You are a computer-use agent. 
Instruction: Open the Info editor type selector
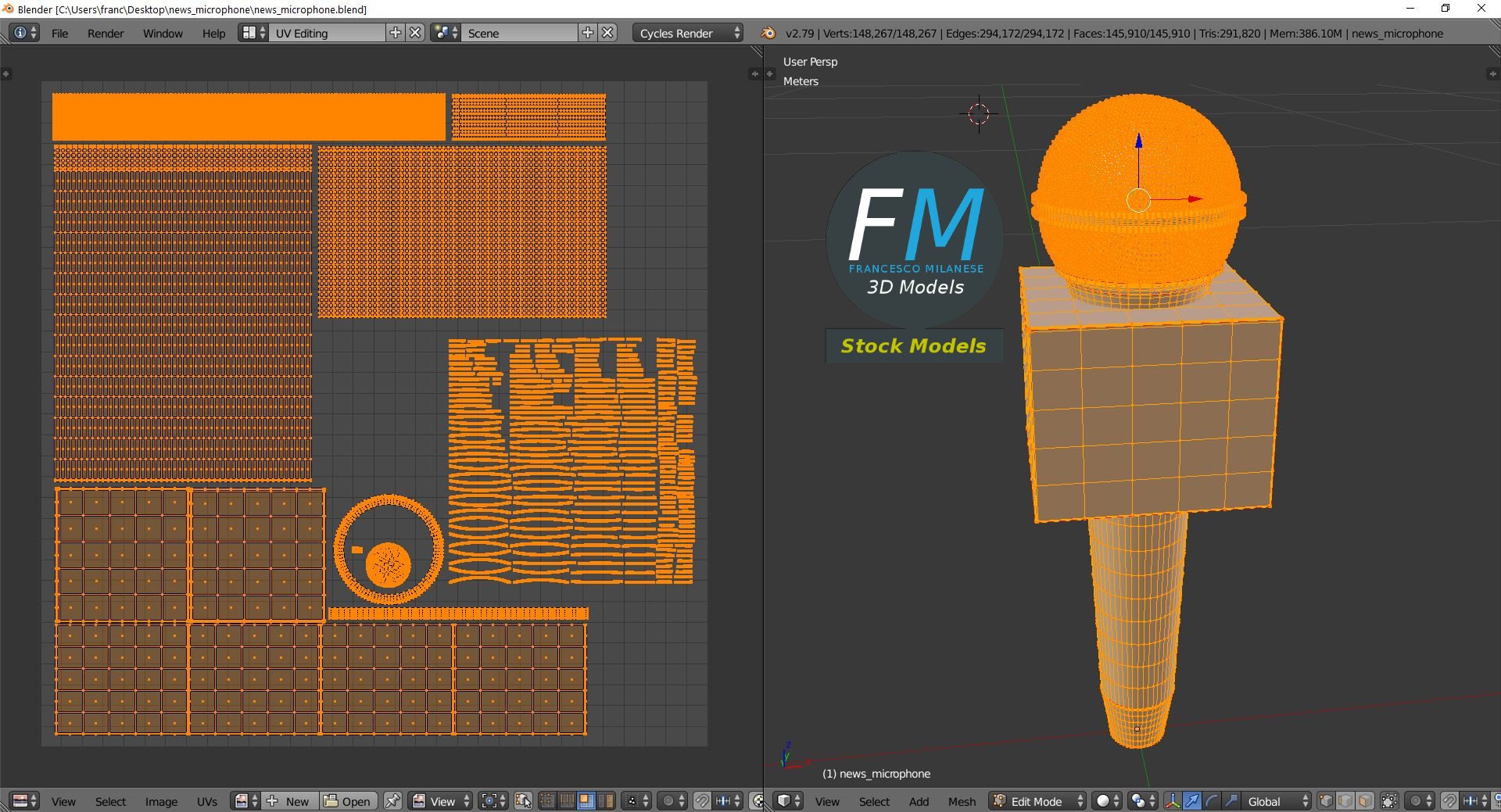[x=25, y=33]
